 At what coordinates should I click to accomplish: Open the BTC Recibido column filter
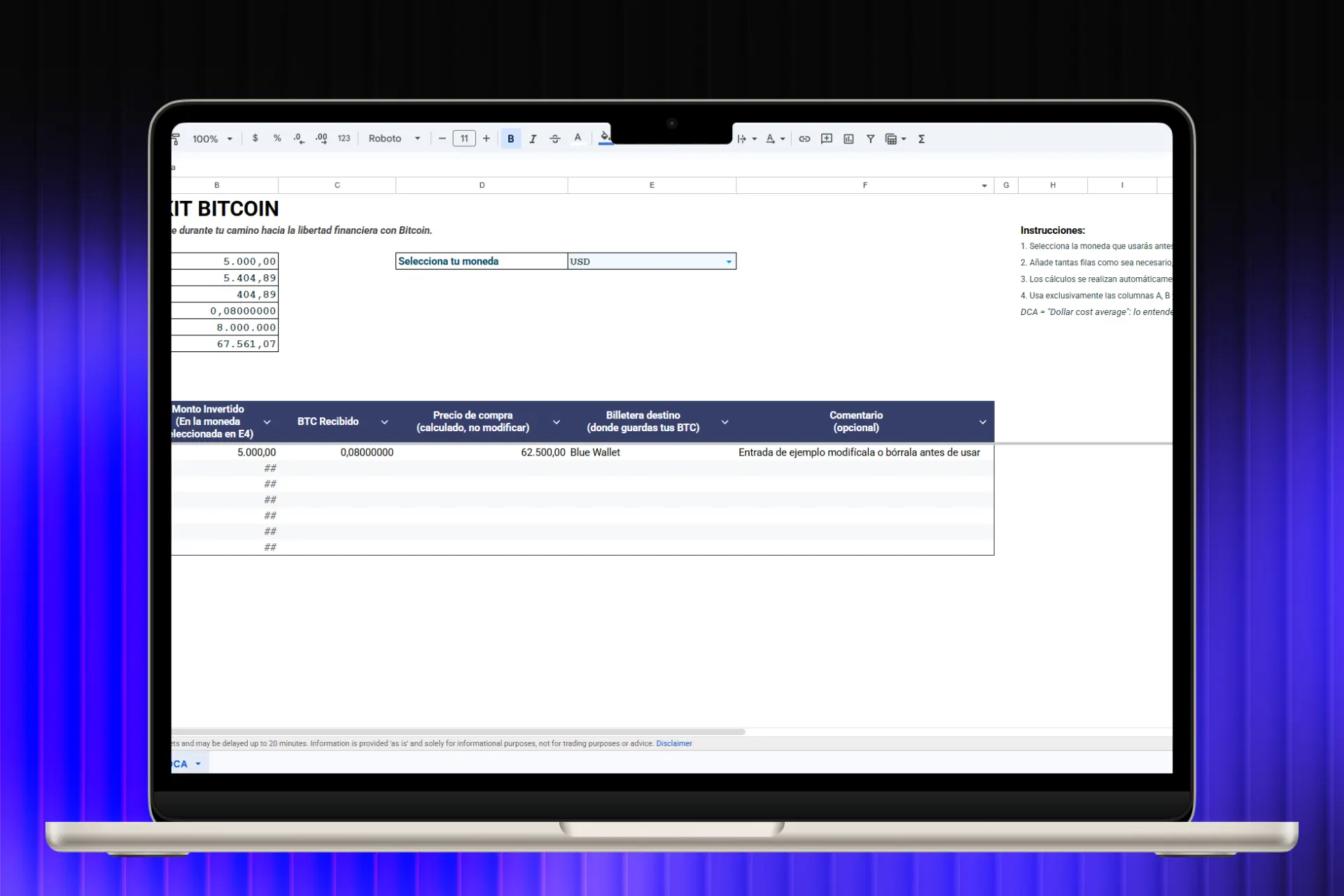tap(384, 422)
